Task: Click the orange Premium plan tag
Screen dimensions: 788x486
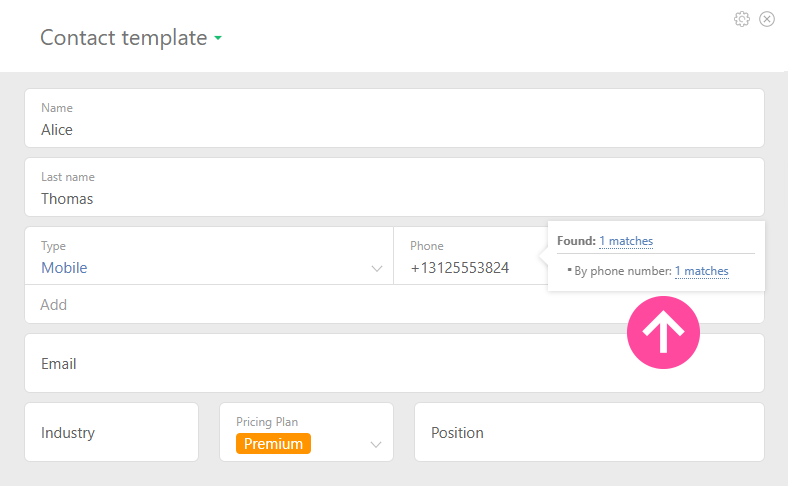Action: click(273, 444)
